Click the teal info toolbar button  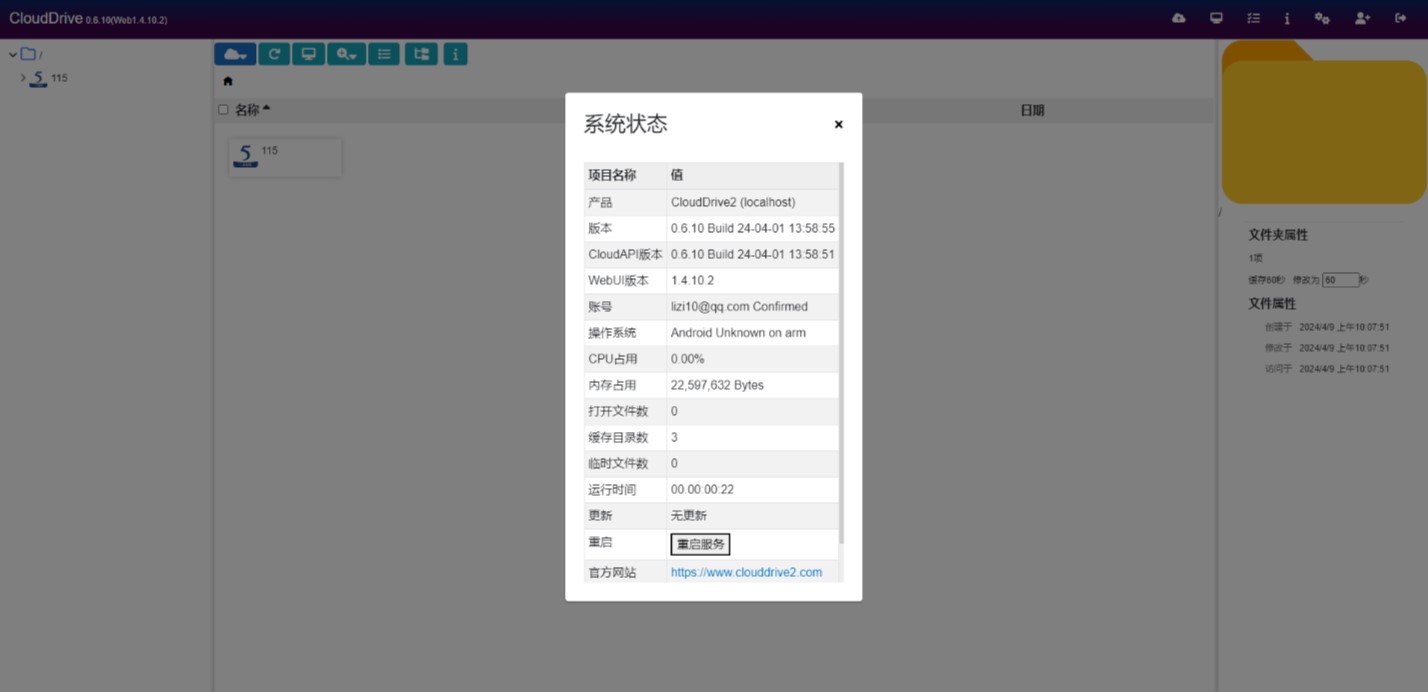pos(455,54)
